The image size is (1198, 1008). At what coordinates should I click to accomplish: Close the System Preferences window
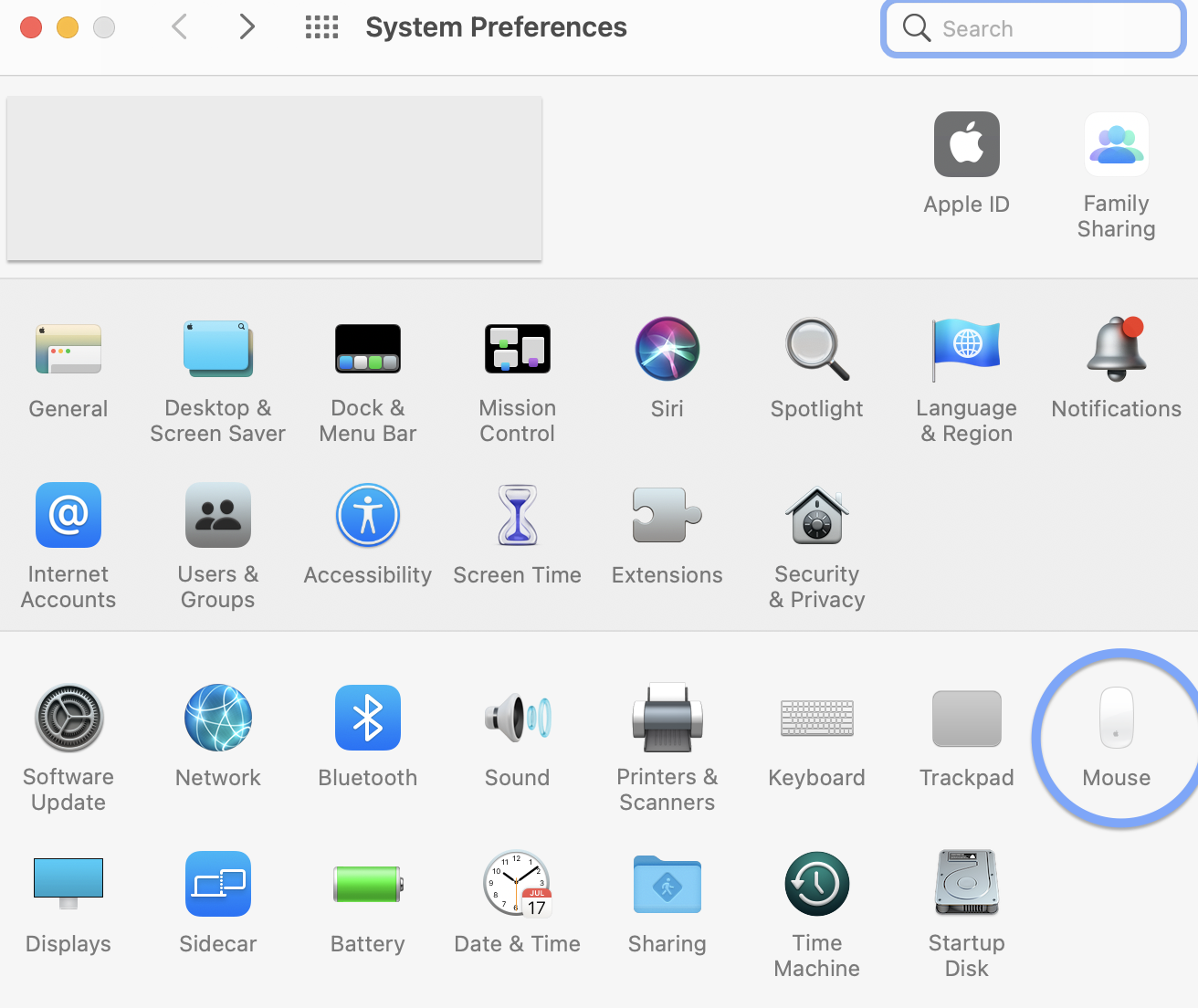31,27
